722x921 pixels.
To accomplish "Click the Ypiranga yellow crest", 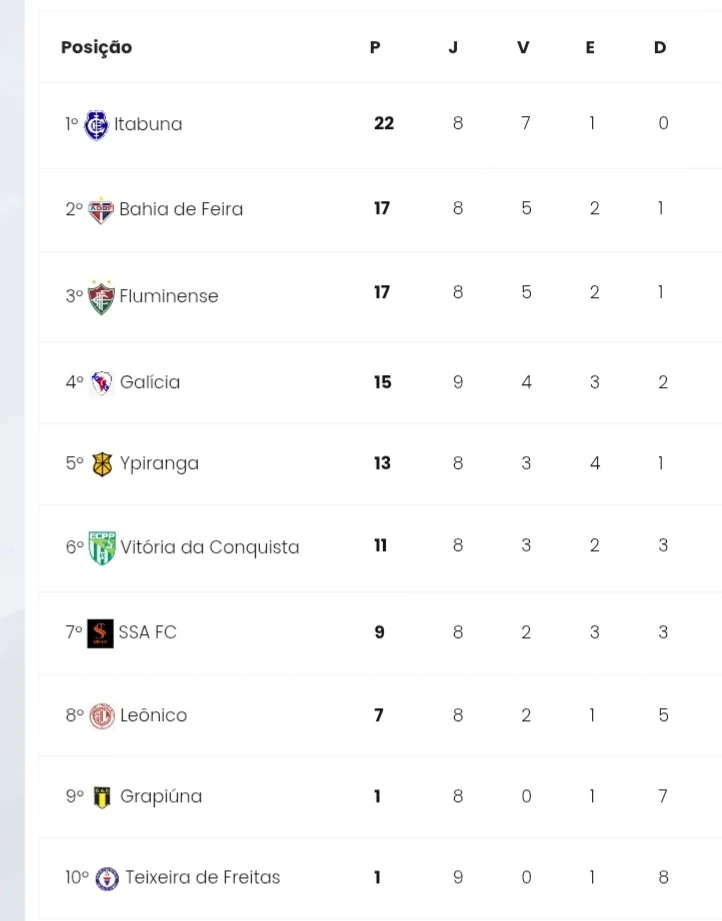I will click(102, 464).
